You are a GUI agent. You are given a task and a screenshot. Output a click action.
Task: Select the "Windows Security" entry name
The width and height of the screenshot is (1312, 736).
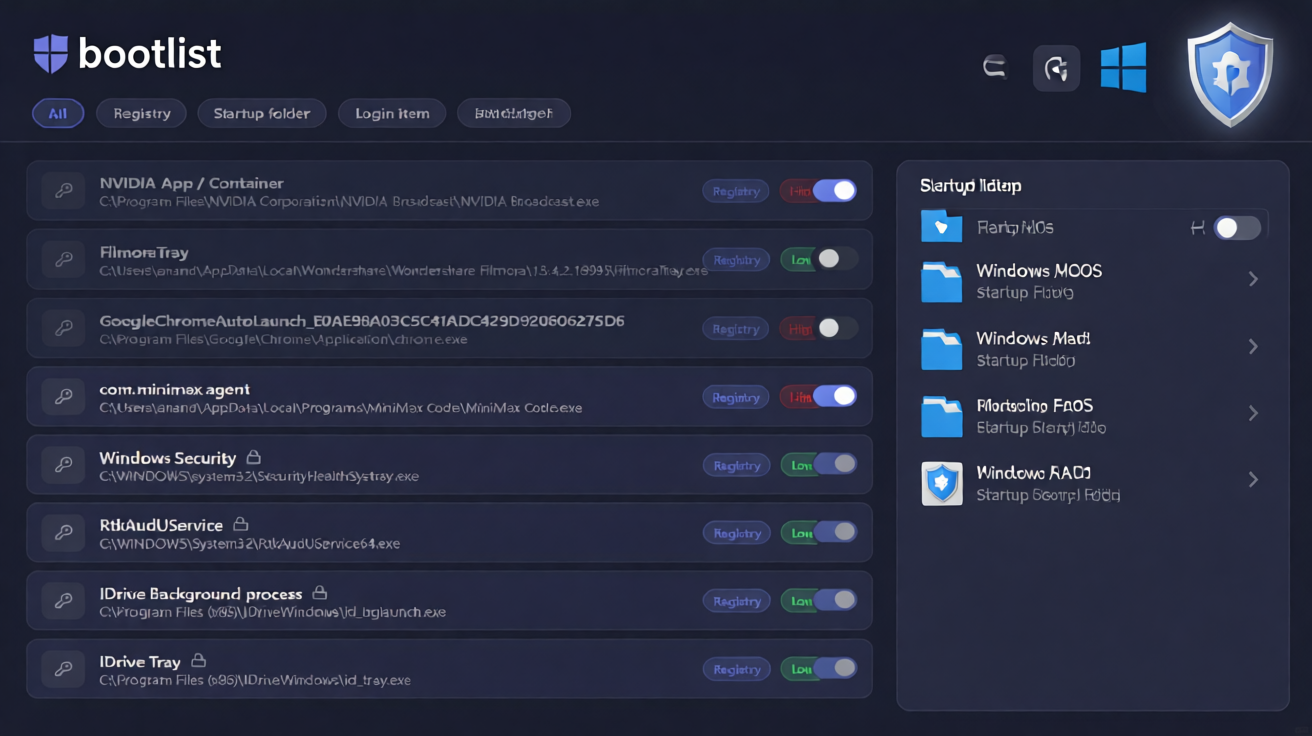(x=167, y=458)
